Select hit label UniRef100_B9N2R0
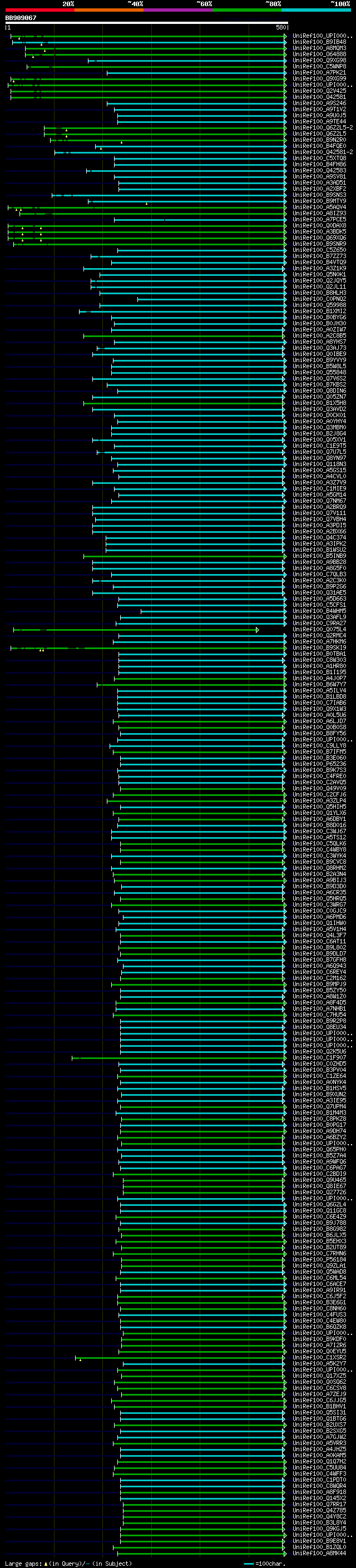The image size is (356, 1568). [319, 140]
